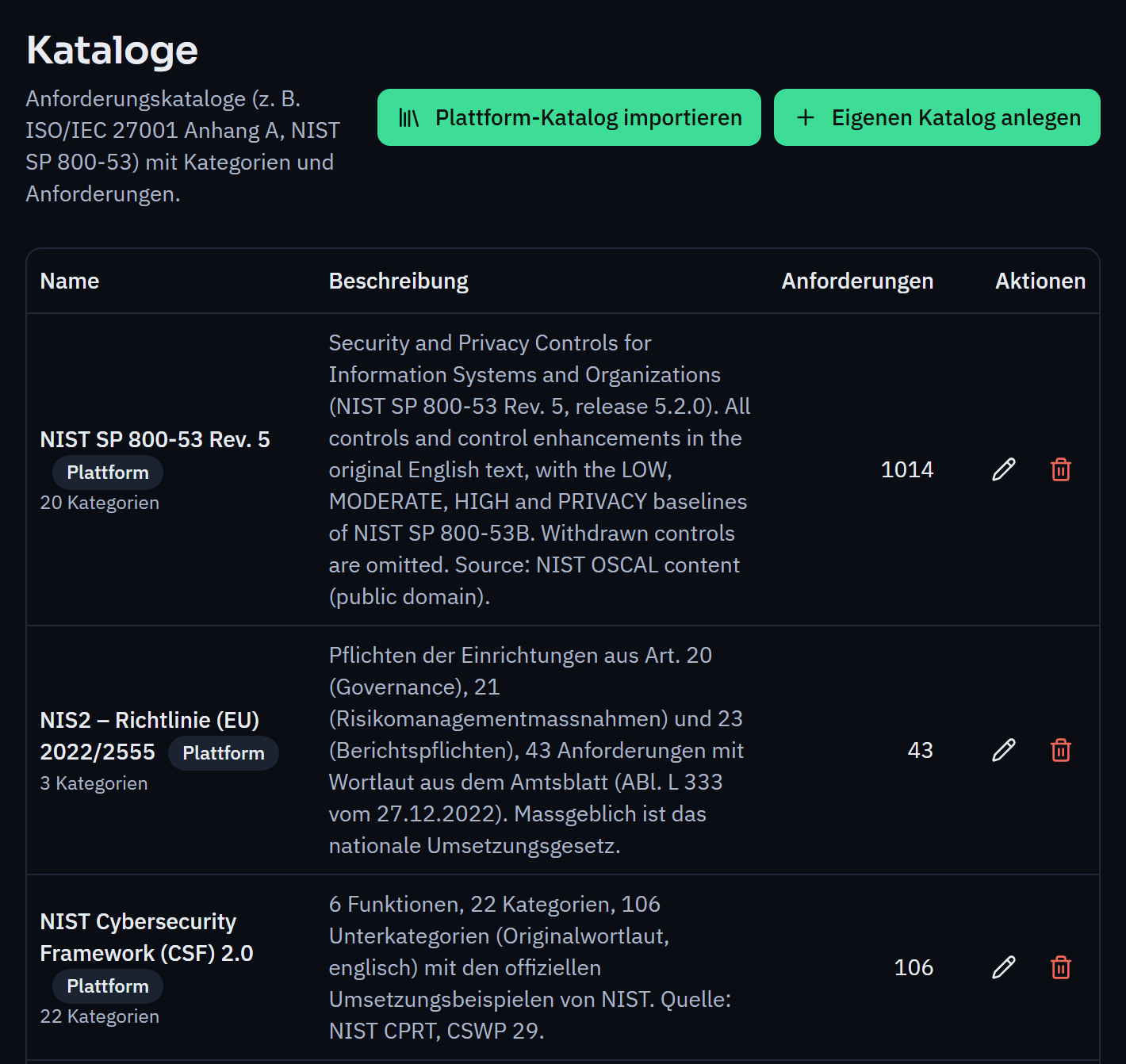The width and height of the screenshot is (1126, 1064).
Task: Open NIST Cybersecurity Framework (CSF) 2.0 name
Action: [147, 937]
